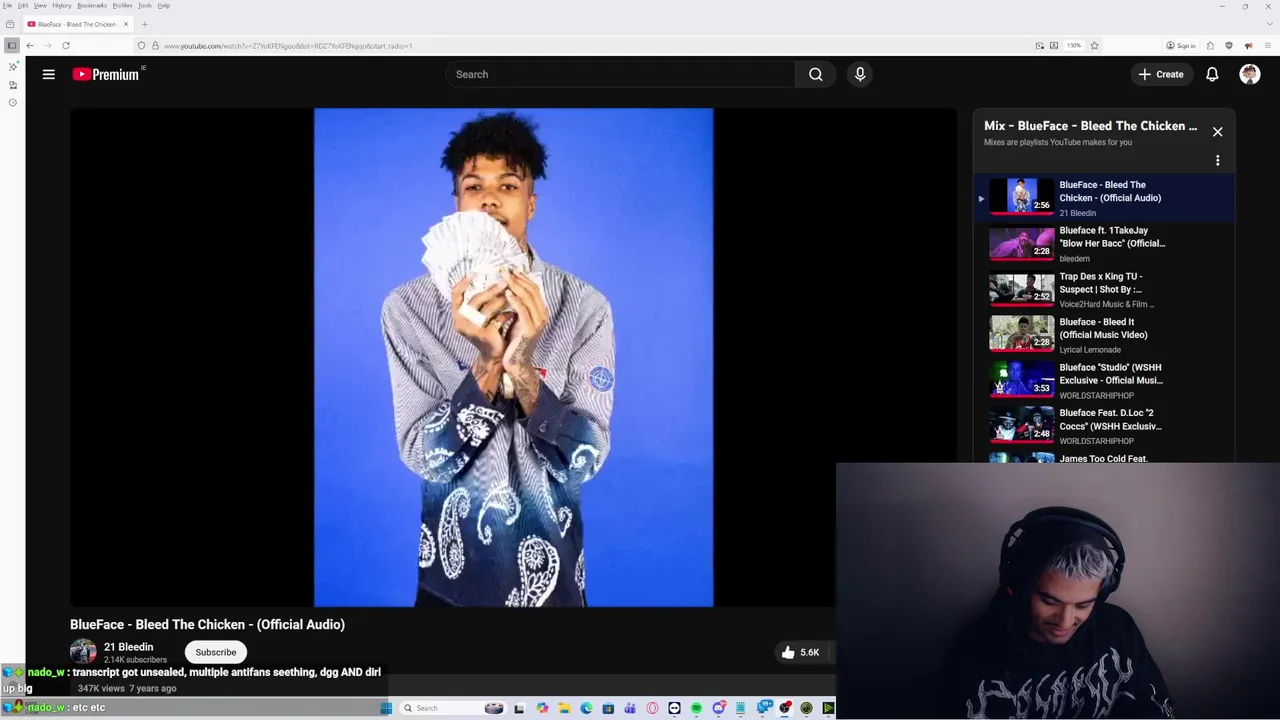Select the current Bleed The Chicken playlist item
The width and height of the screenshot is (1280, 720).
point(1104,197)
